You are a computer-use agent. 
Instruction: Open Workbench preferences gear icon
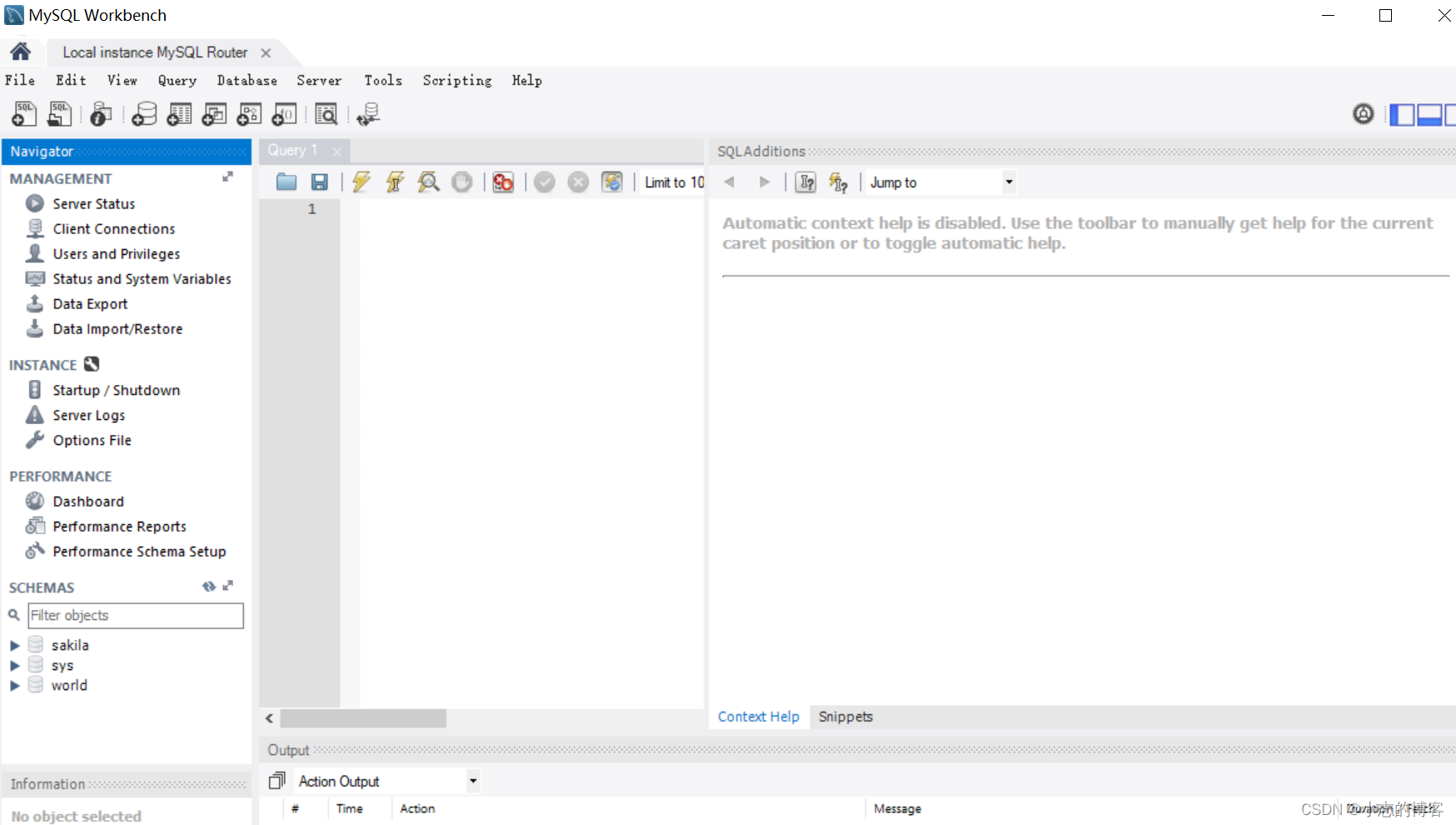(1364, 113)
